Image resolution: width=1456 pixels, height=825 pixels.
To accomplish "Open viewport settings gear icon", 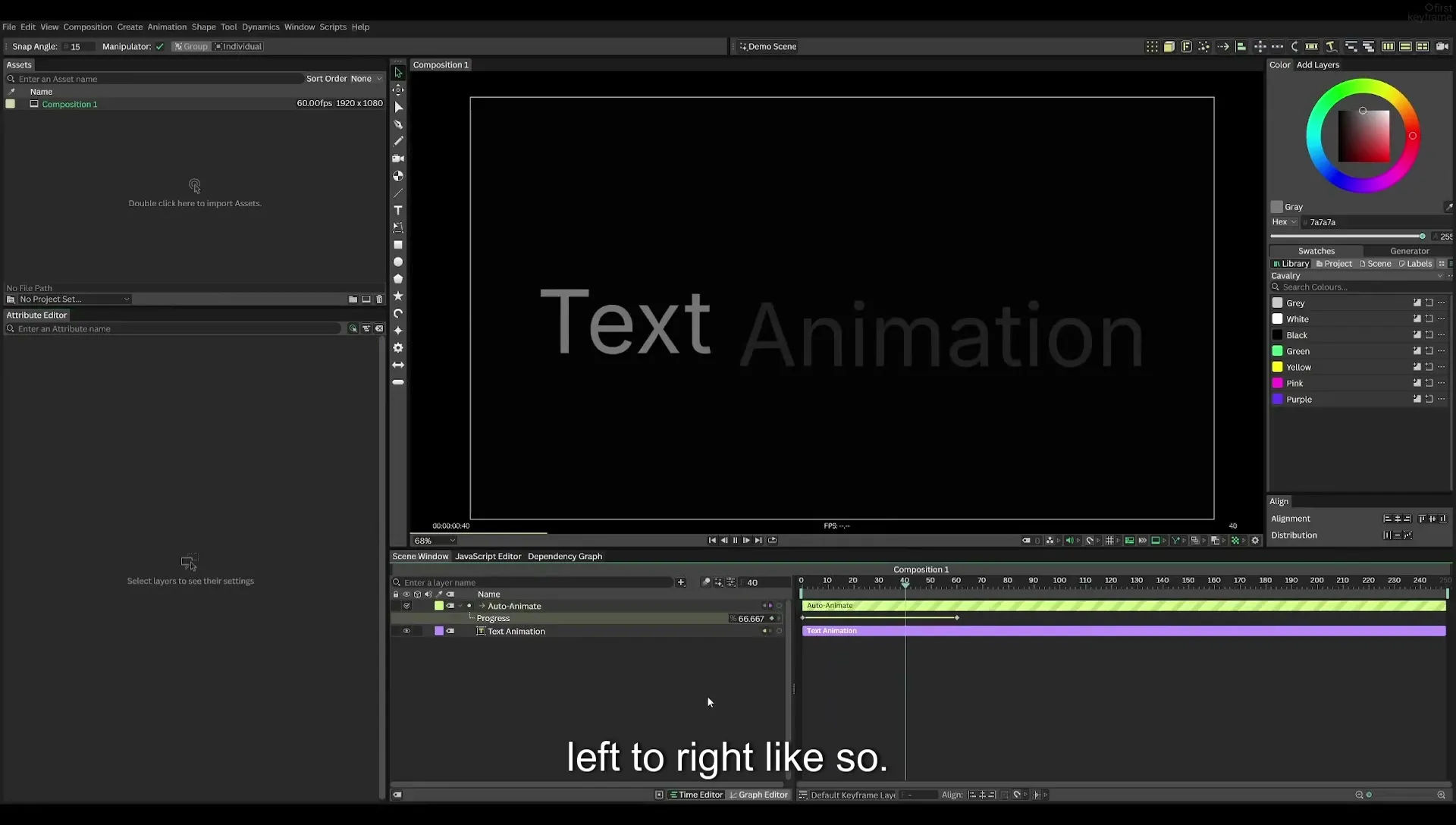I will (x=1255, y=541).
